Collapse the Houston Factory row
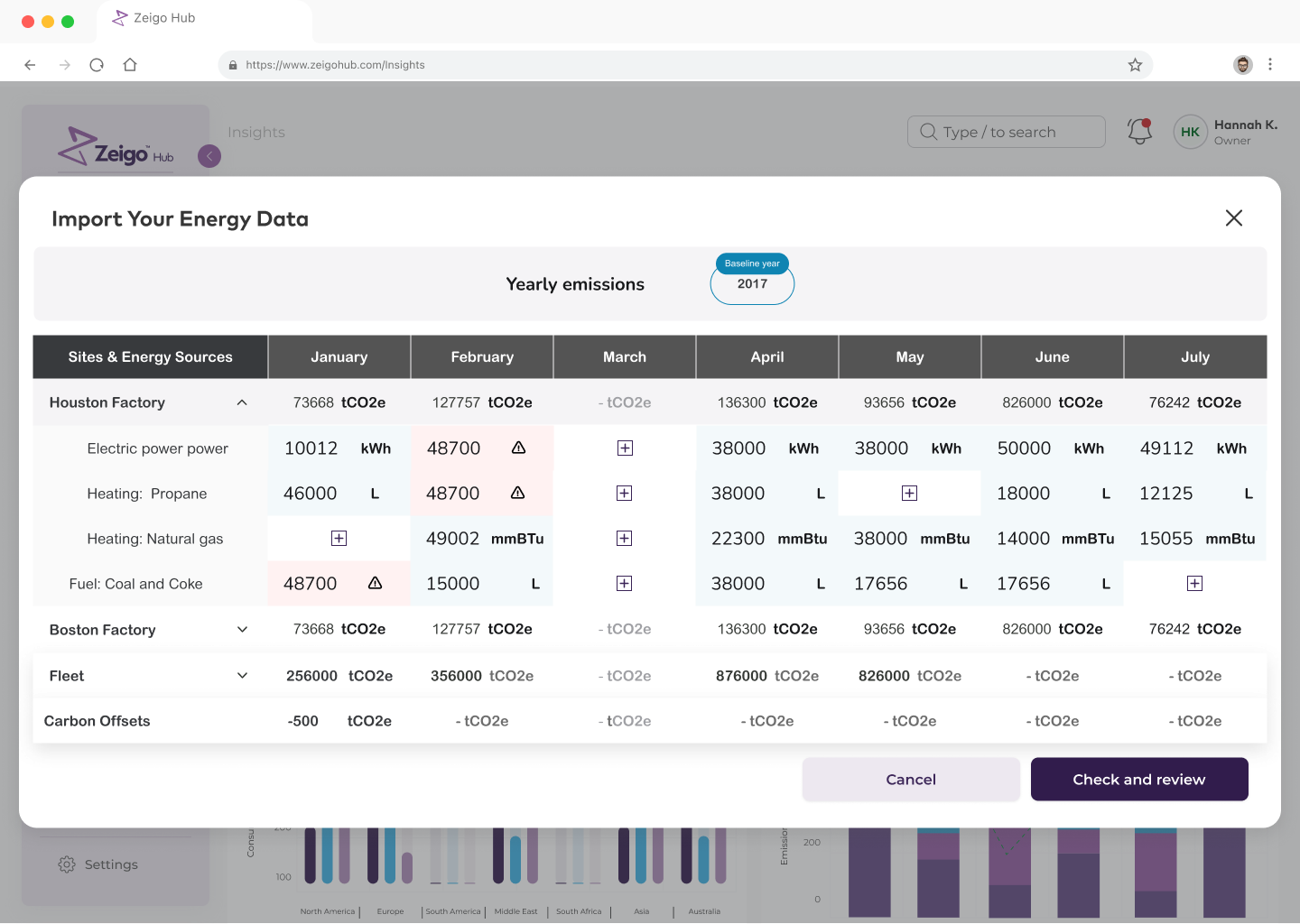The image size is (1300, 924). tap(242, 402)
